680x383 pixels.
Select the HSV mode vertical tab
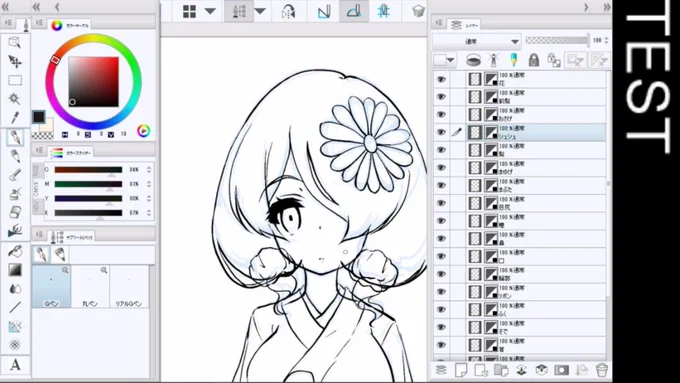click(x=37, y=206)
